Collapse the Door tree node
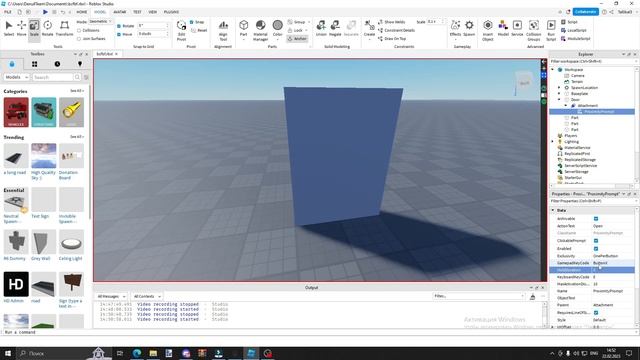This screenshot has height=360, width=640. pyautogui.click(x=559, y=99)
